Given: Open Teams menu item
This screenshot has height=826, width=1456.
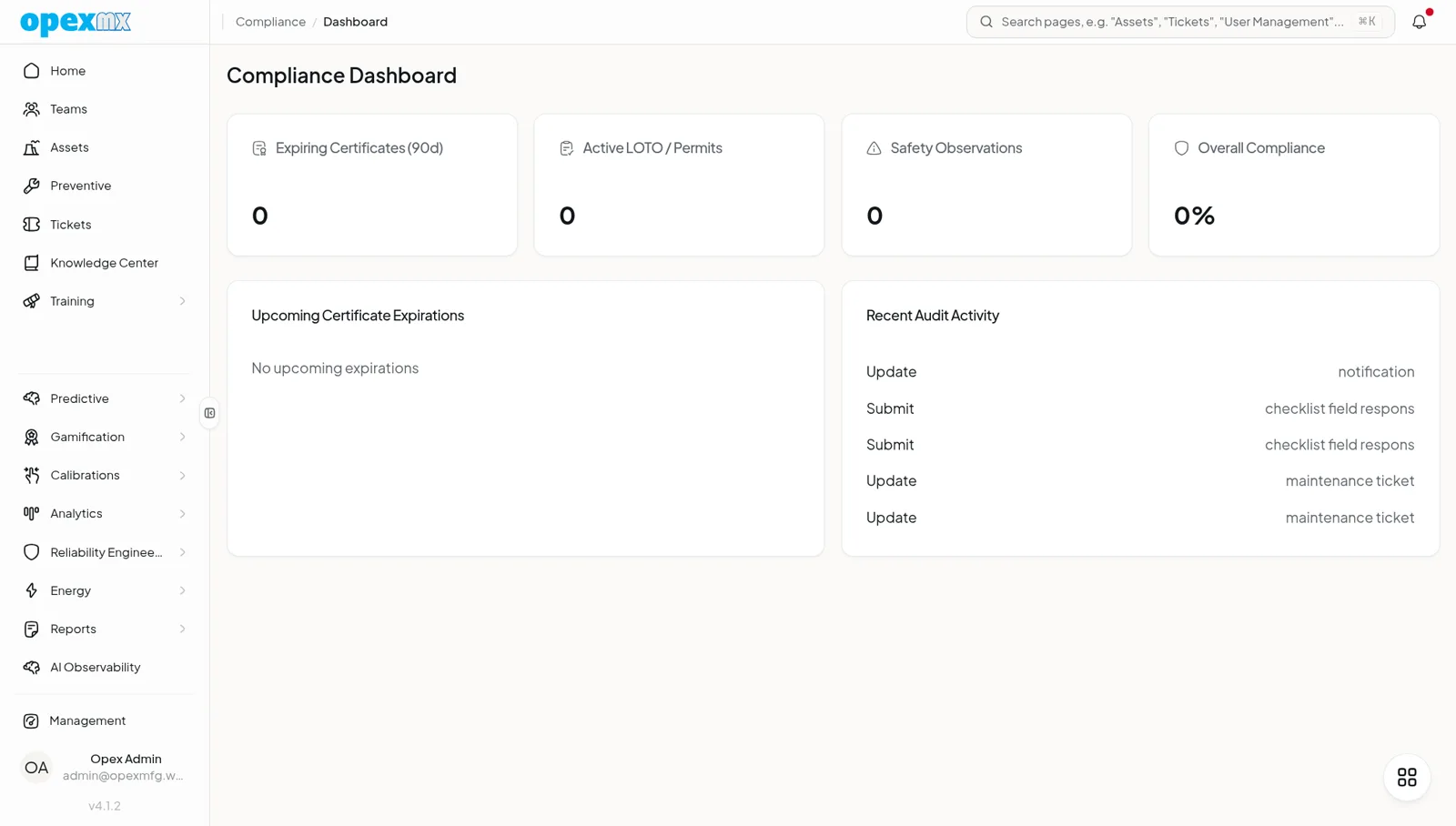Looking at the screenshot, I should click(x=105, y=109).
